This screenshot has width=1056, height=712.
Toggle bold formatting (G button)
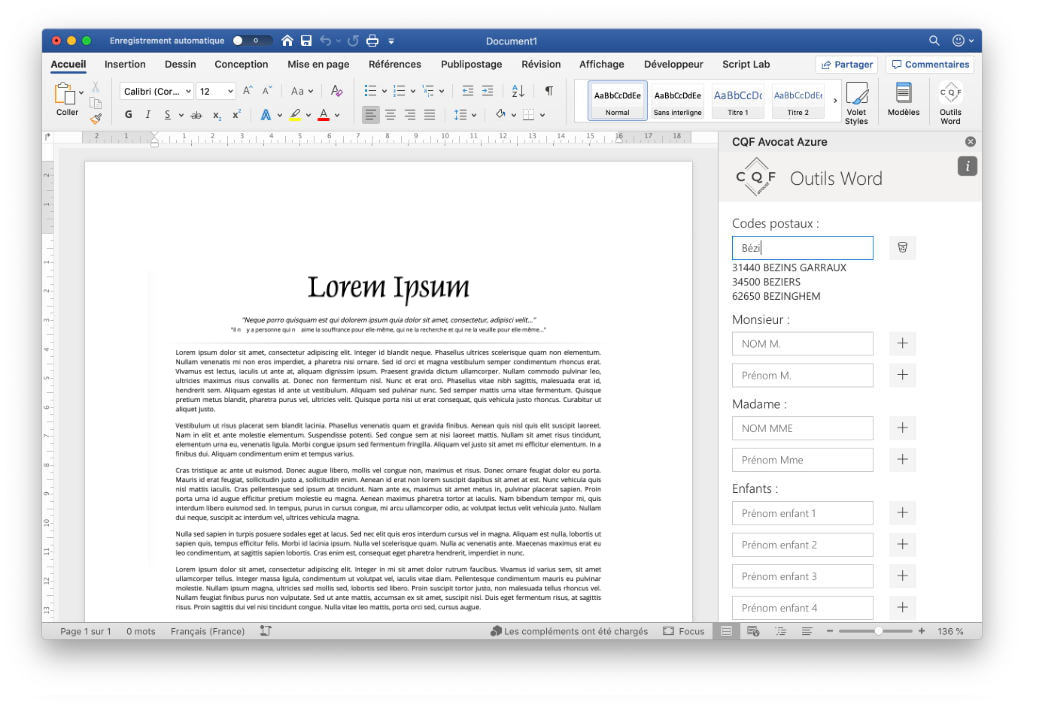[129, 114]
